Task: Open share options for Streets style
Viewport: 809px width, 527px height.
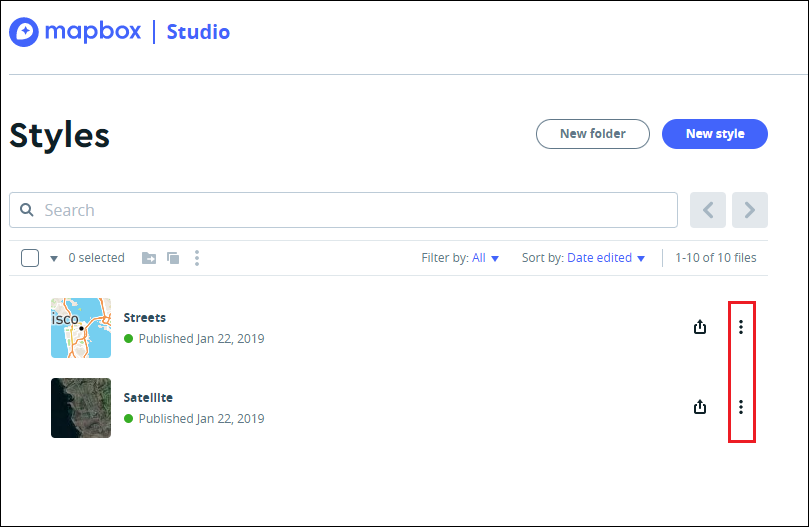Action: (x=700, y=327)
